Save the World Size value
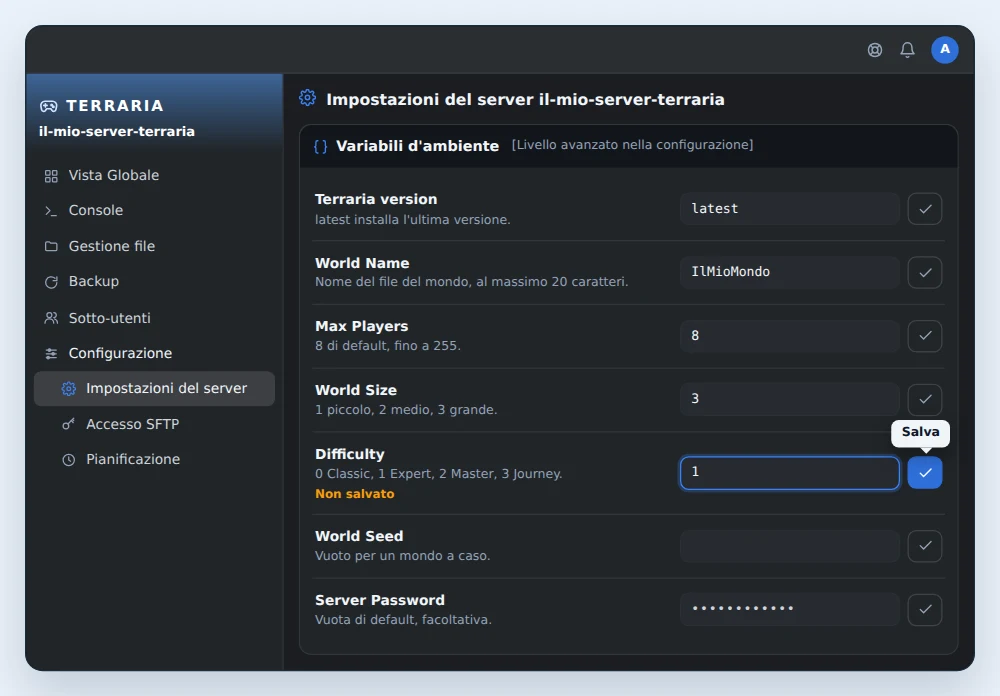Screen dimensions: 1000x696 coord(925,399)
